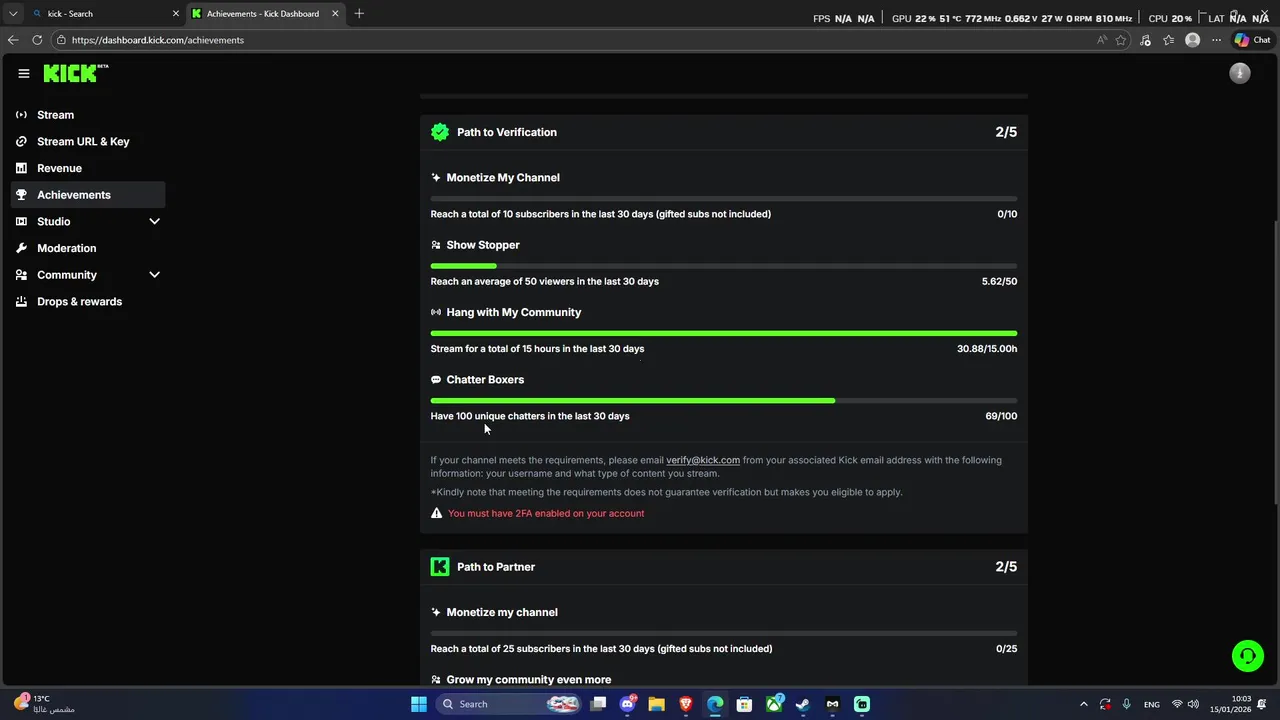The width and height of the screenshot is (1280, 720).
Task: Click the 30.88/15.00h hours value
Action: [987, 349]
